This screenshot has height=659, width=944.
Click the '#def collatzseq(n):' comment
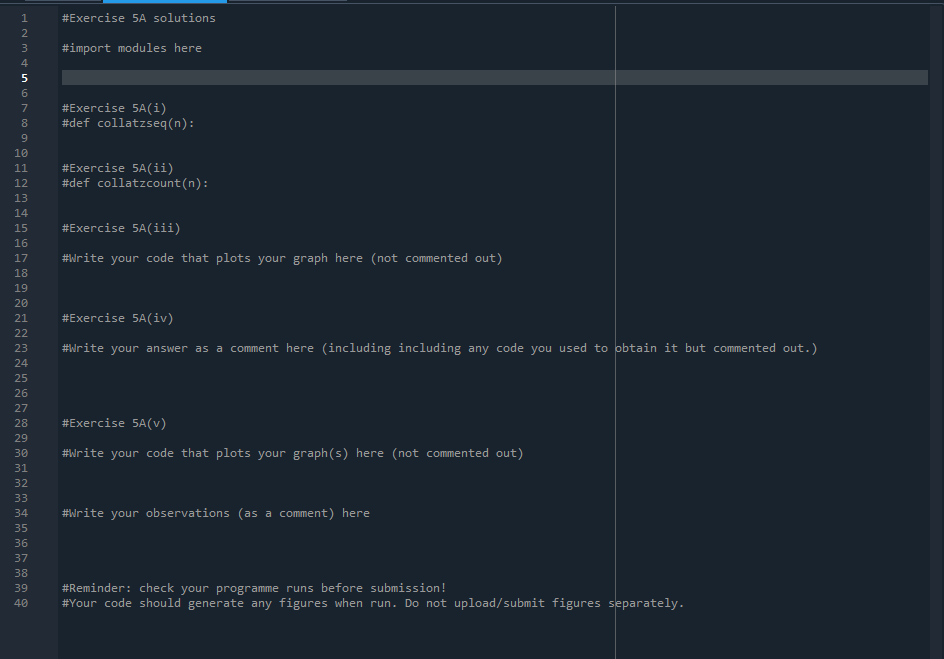(x=128, y=122)
